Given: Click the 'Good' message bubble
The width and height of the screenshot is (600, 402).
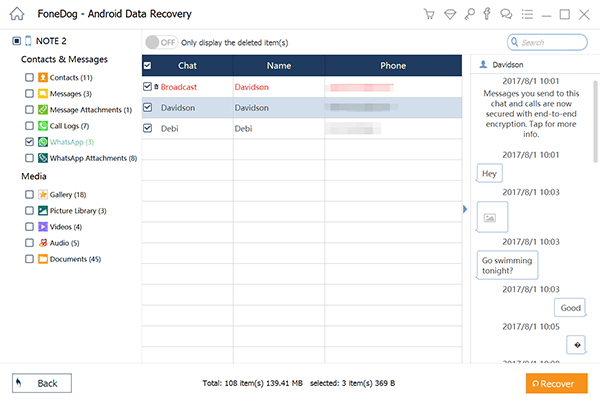Looking at the screenshot, I should (570, 308).
